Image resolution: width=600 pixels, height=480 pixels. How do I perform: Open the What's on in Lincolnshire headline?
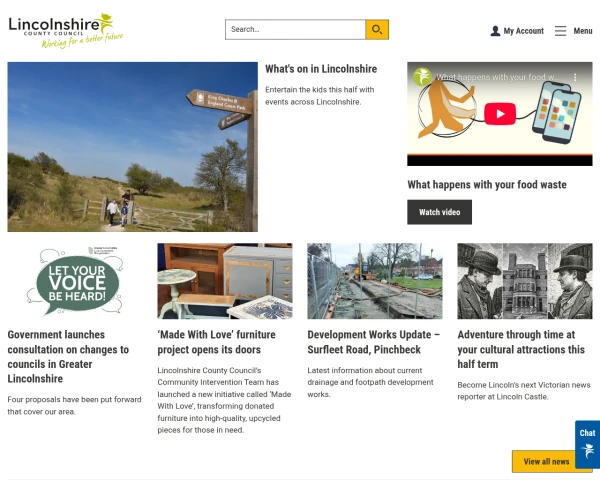[x=321, y=69]
